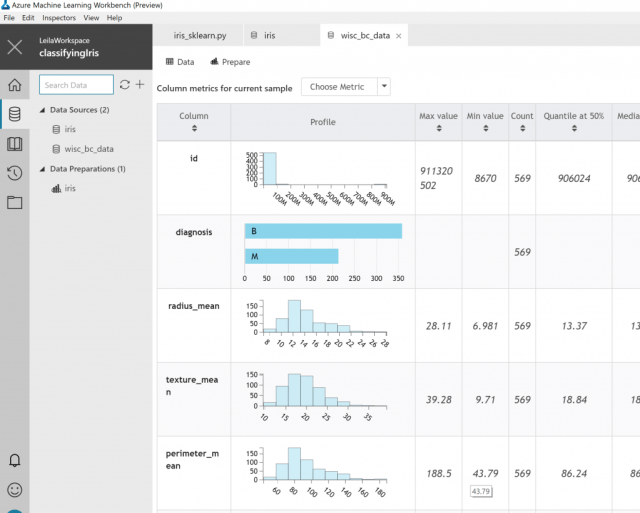
Task: Click the classifyingIris project title
Action: [x=69, y=53]
